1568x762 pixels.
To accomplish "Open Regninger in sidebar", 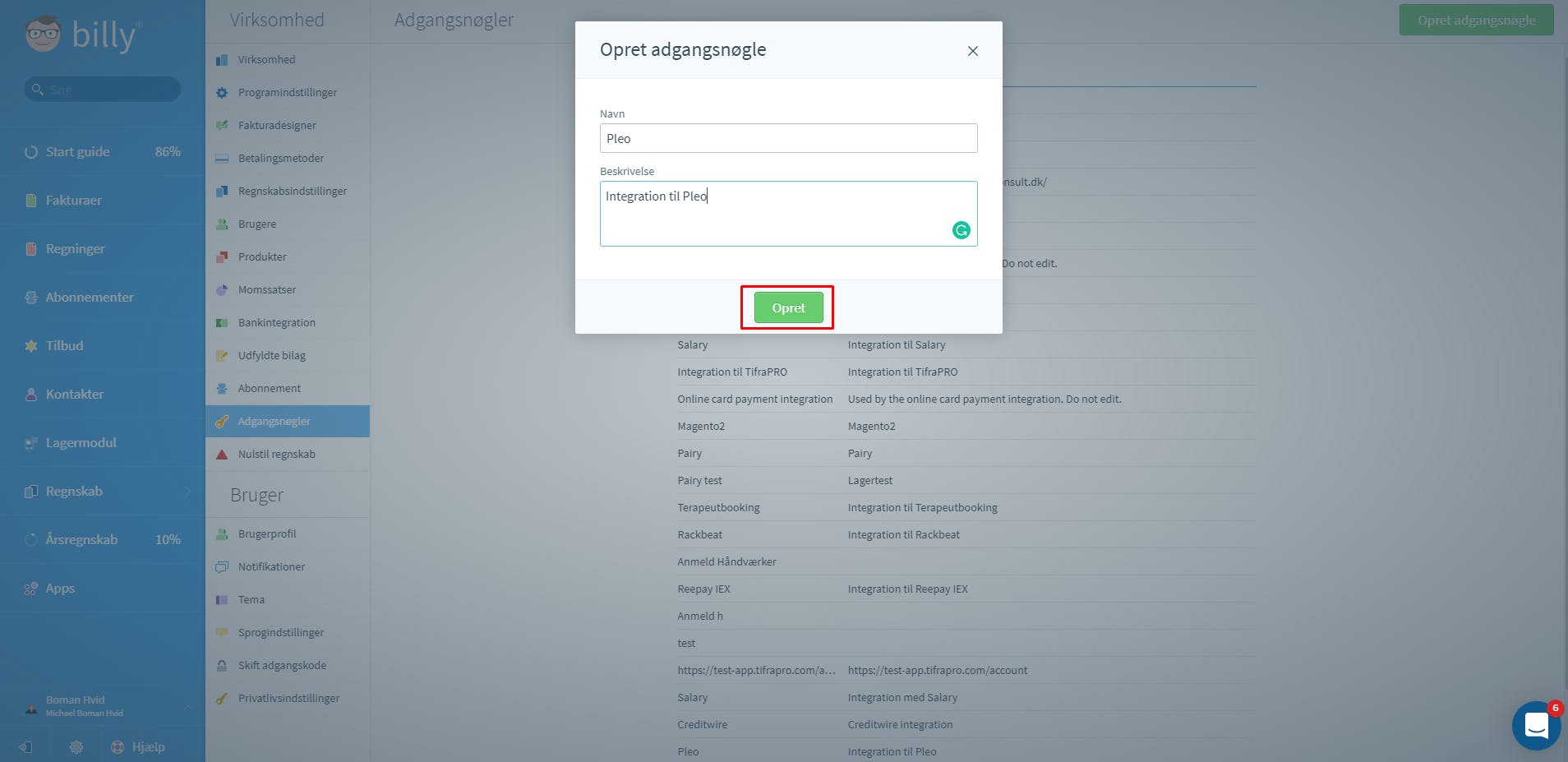I will click(x=103, y=248).
